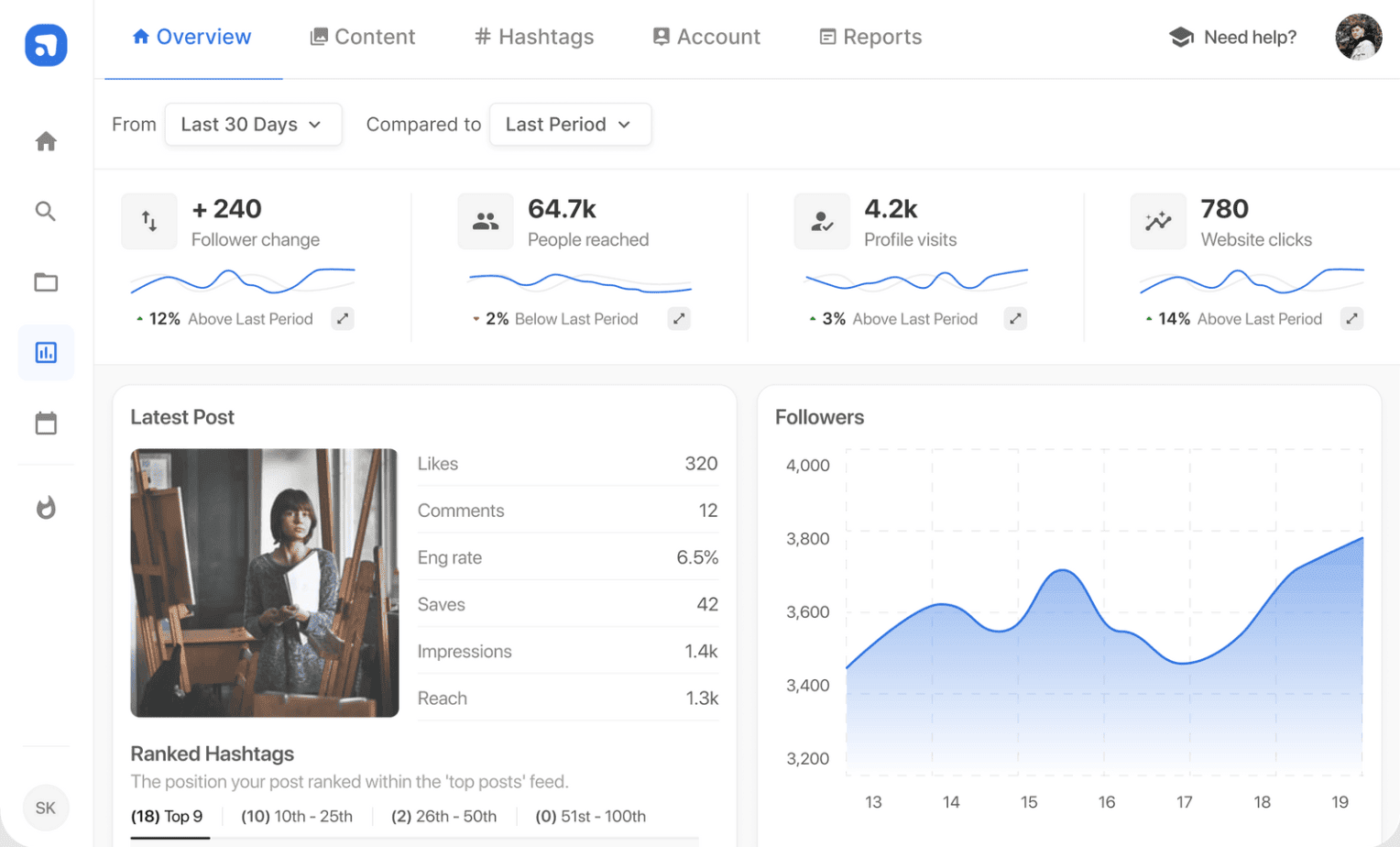1400x847 pixels.
Task: Click the Need help? link
Action: point(1233,37)
